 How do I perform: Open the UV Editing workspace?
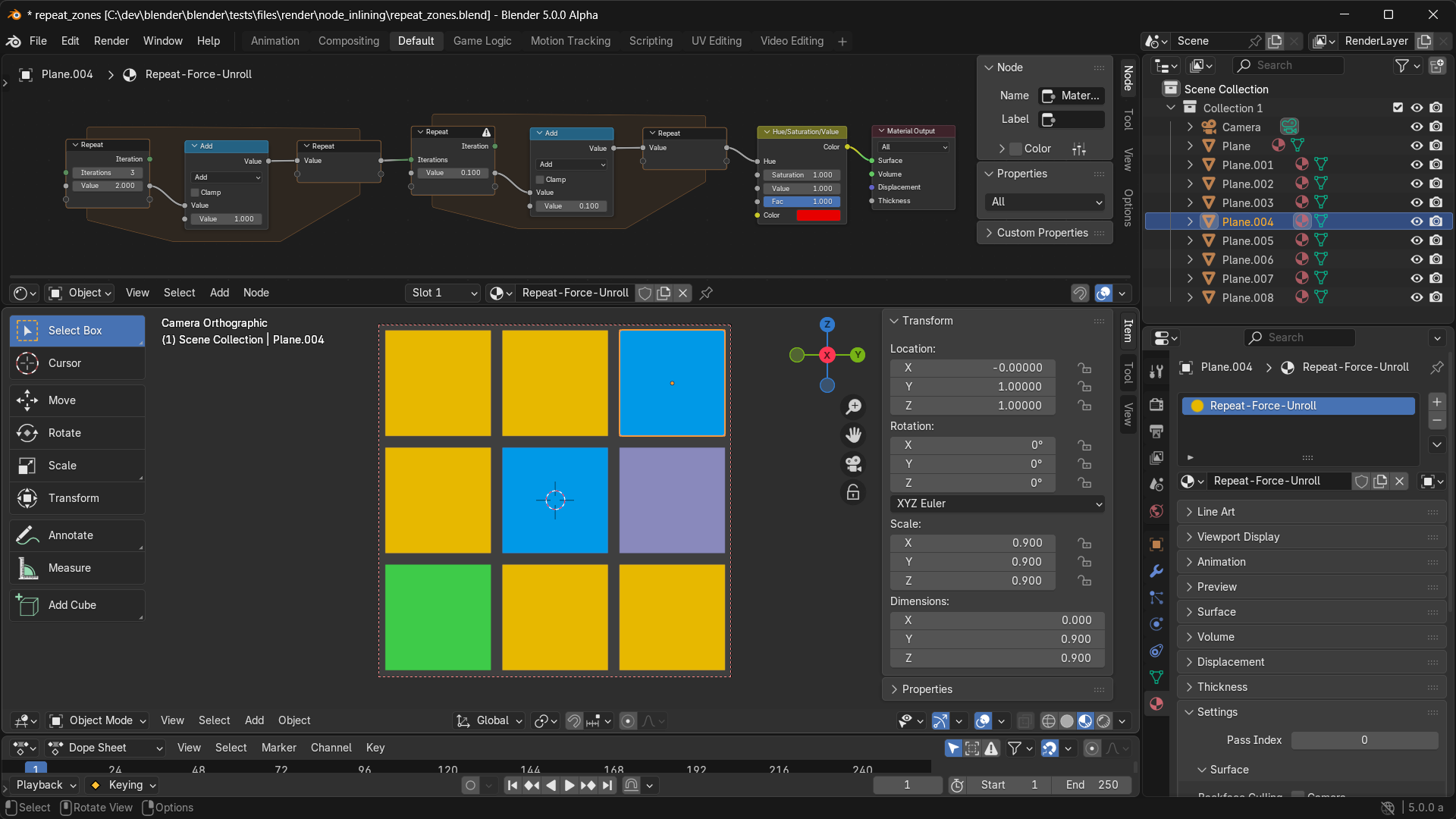pyautogui.click(x=717, y=41)
